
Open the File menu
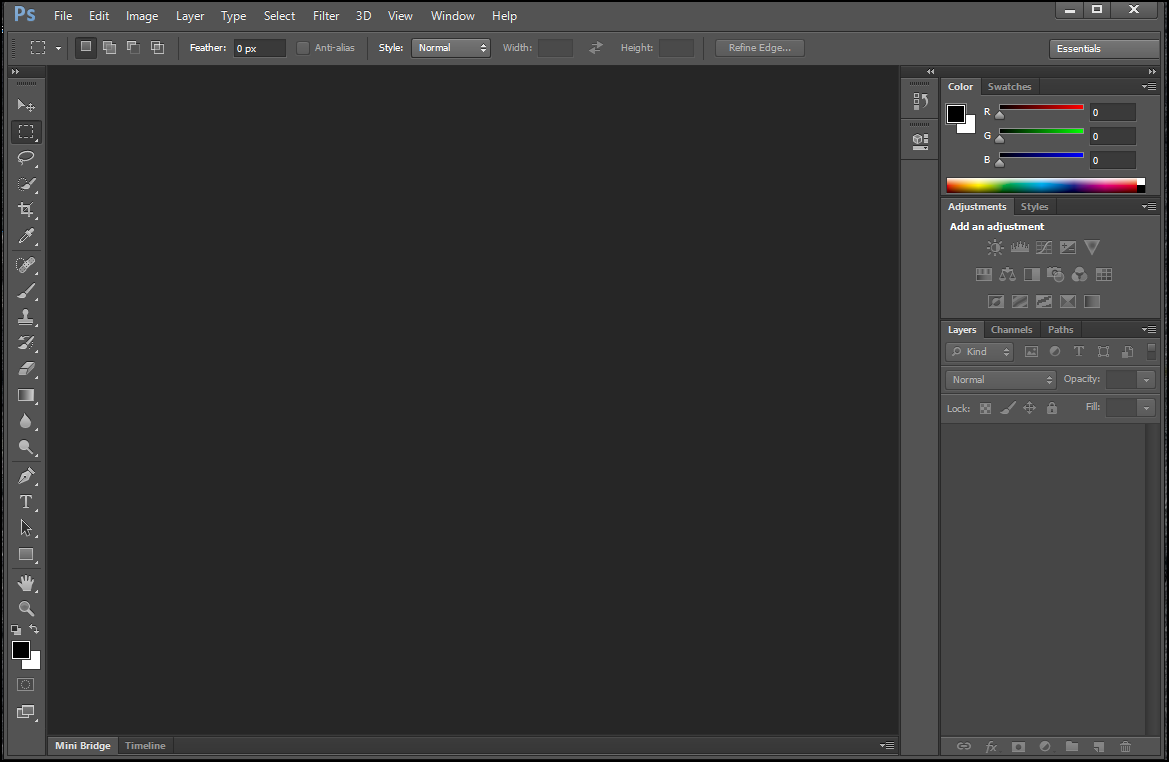(63, 16)
